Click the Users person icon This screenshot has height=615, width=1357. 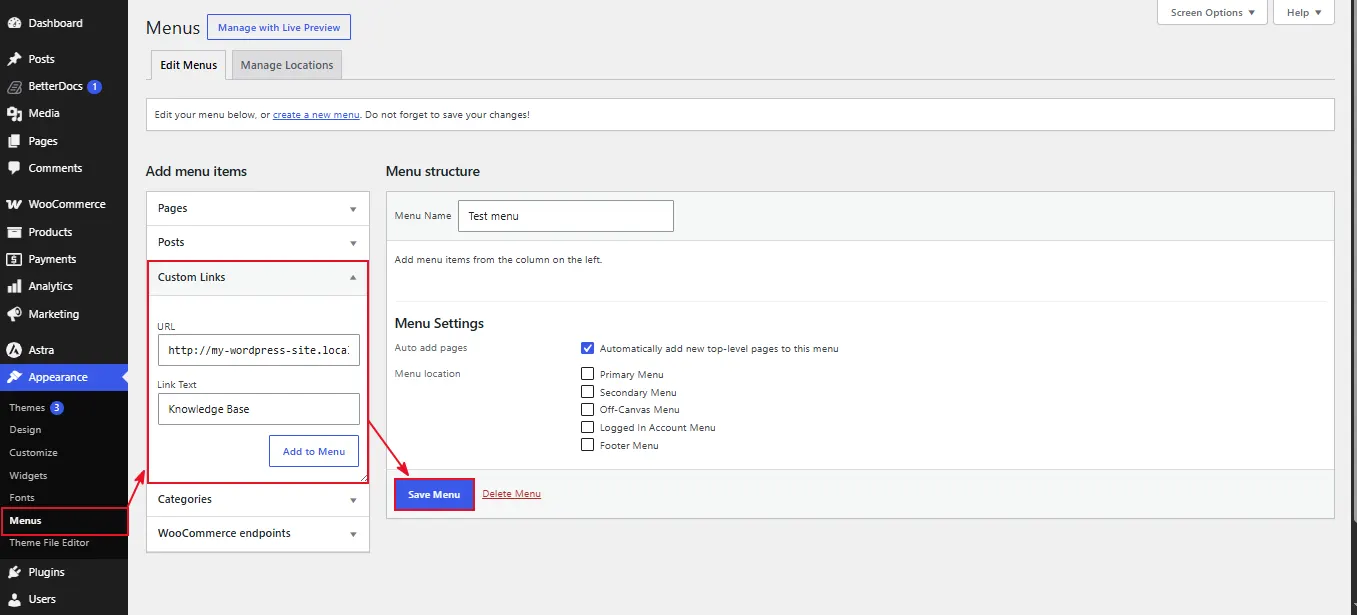coord(14,599)
